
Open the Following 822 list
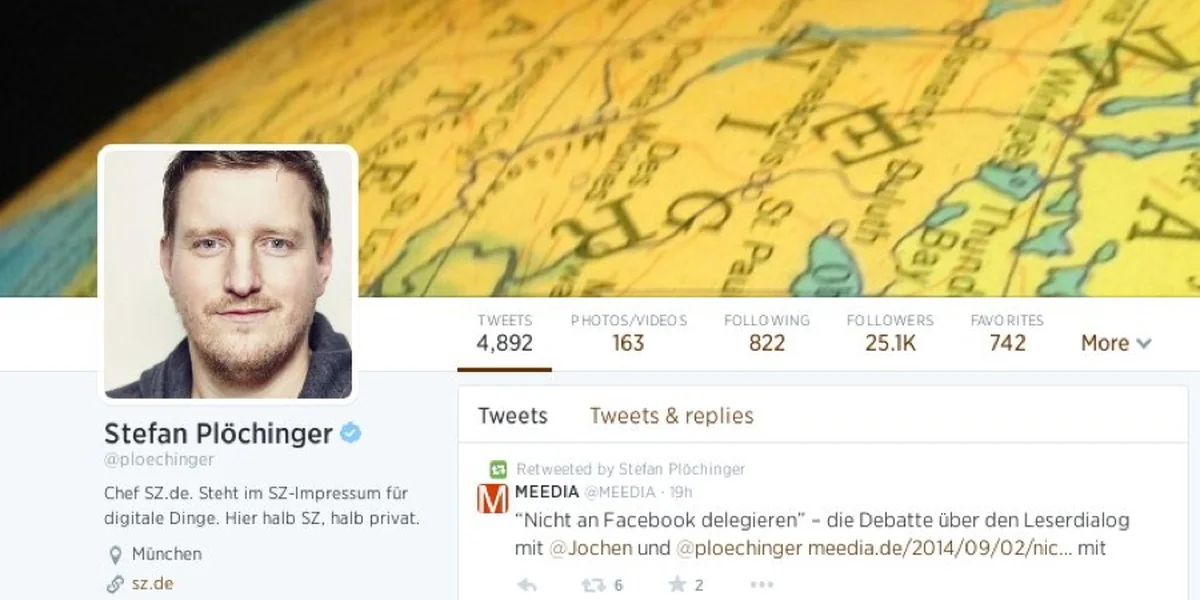coord(767,333)
